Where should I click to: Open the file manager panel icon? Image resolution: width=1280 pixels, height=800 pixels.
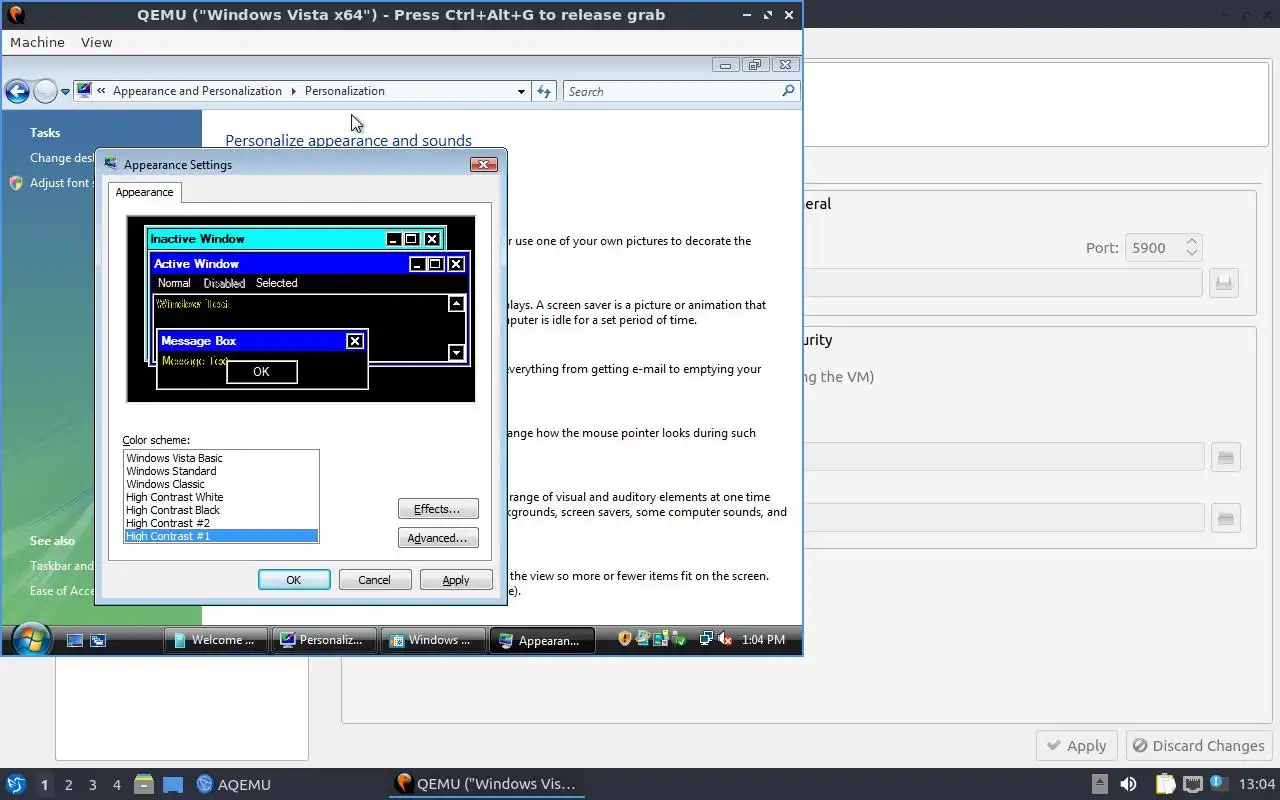click(x=143, y=784)
